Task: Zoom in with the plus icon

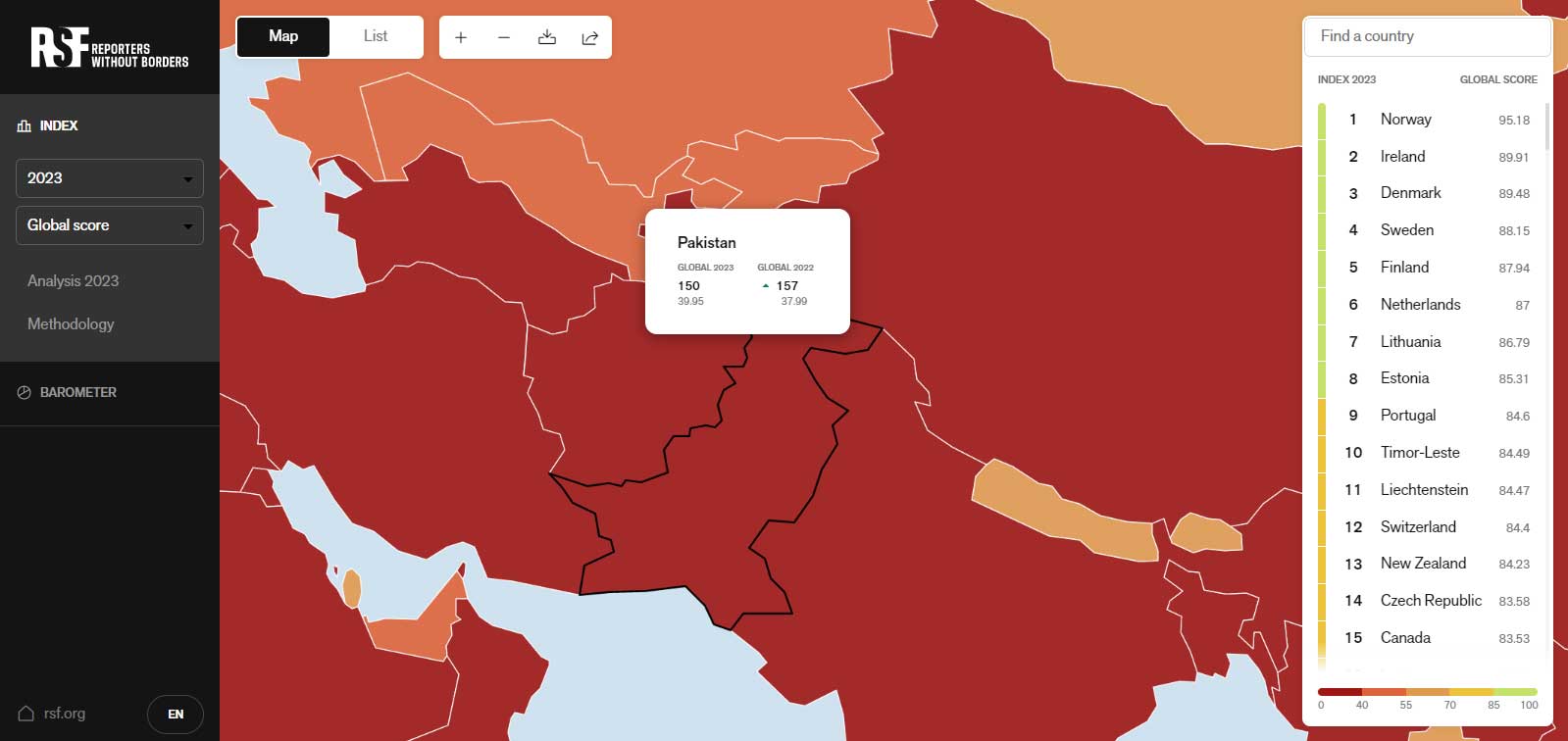Action: [461, 37]
